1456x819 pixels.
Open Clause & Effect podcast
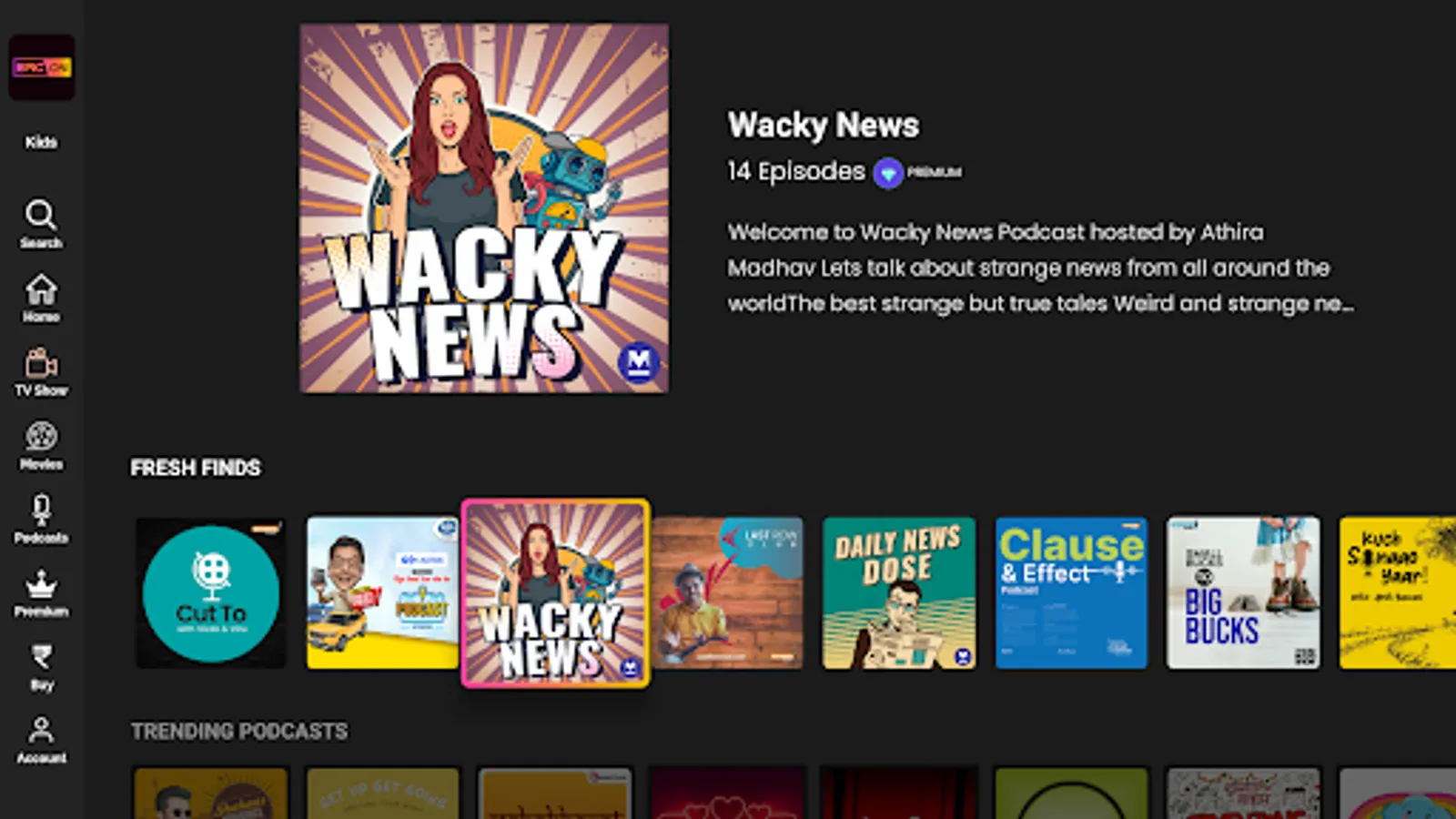1071,593
